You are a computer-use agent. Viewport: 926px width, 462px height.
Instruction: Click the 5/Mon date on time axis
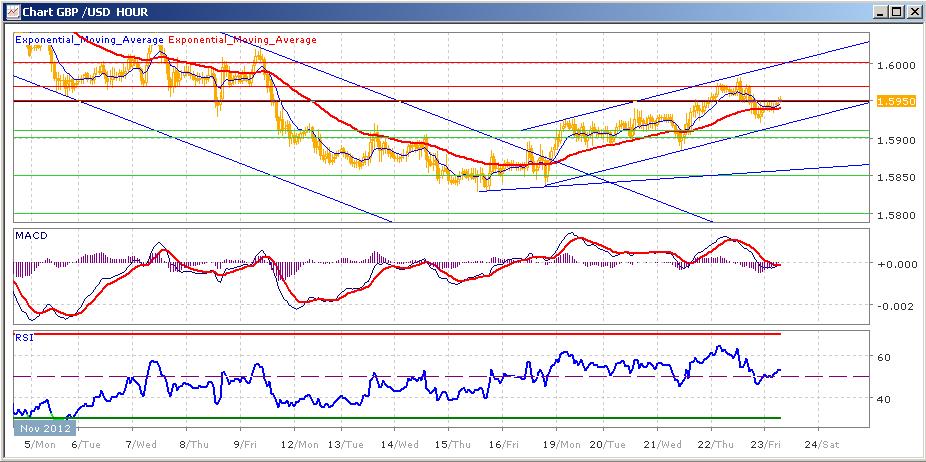pyautogui.click(x=42, y=444)
